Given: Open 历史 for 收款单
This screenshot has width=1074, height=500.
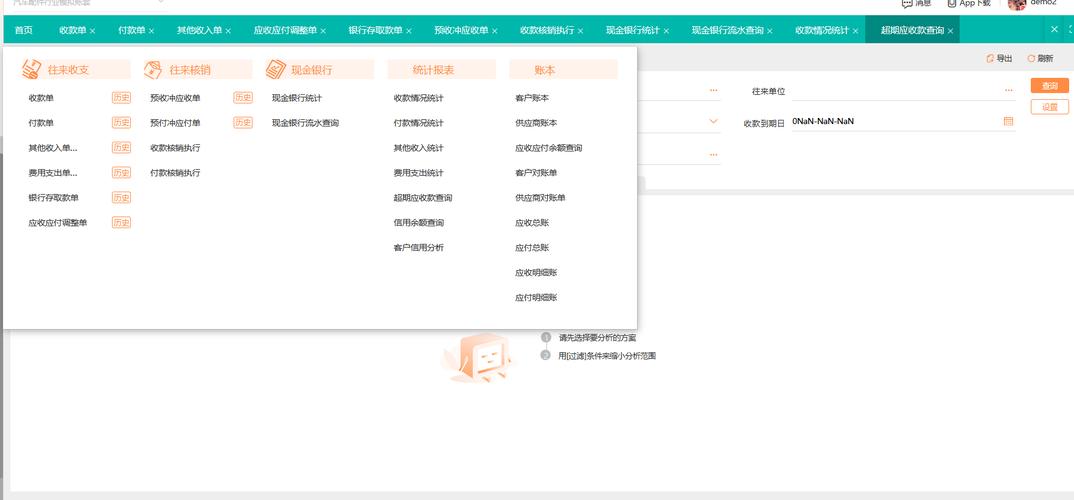Looking at the screenshot, I should [121, 98].
